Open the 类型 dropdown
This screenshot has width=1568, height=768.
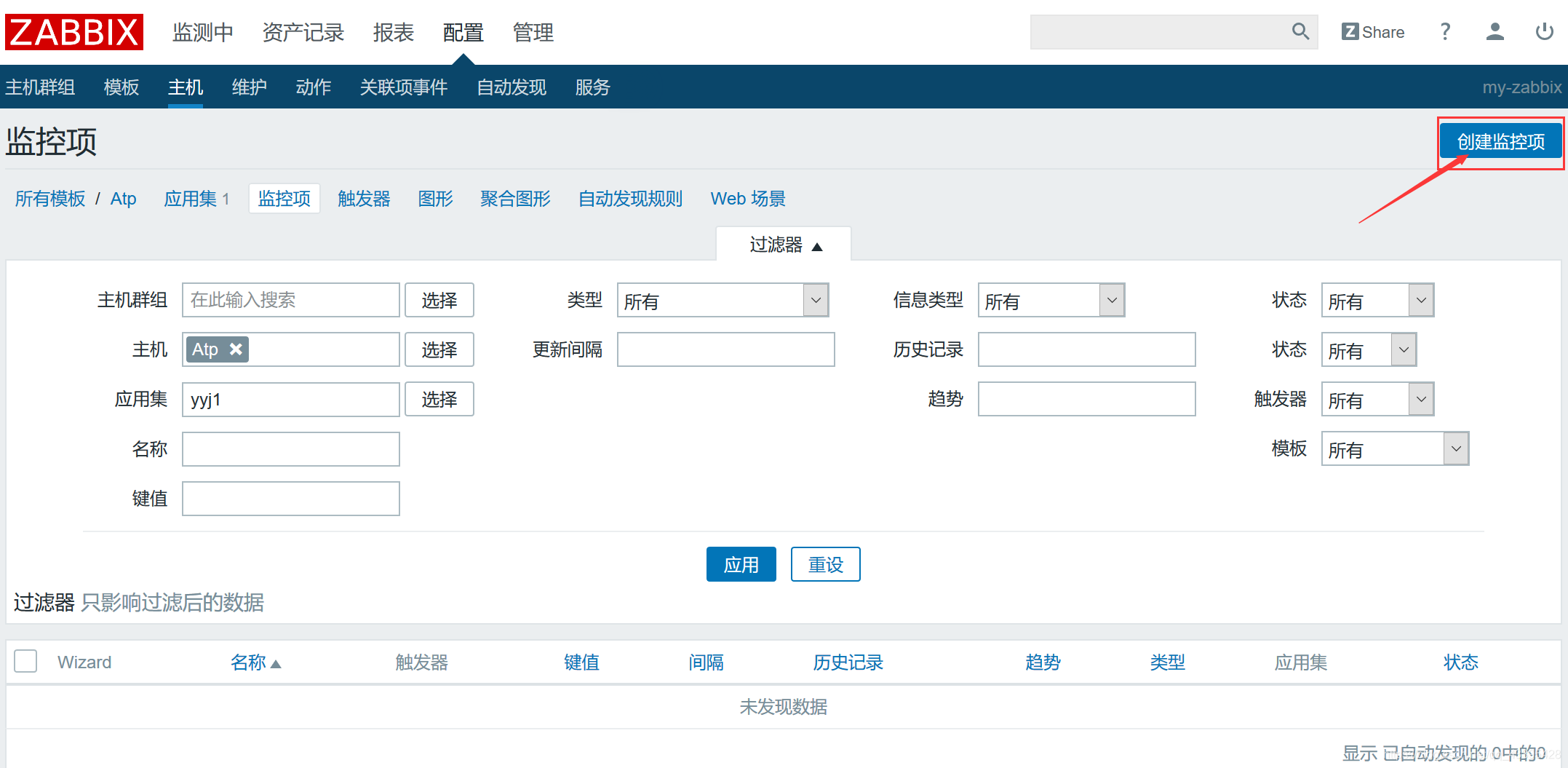pos(723,300)
